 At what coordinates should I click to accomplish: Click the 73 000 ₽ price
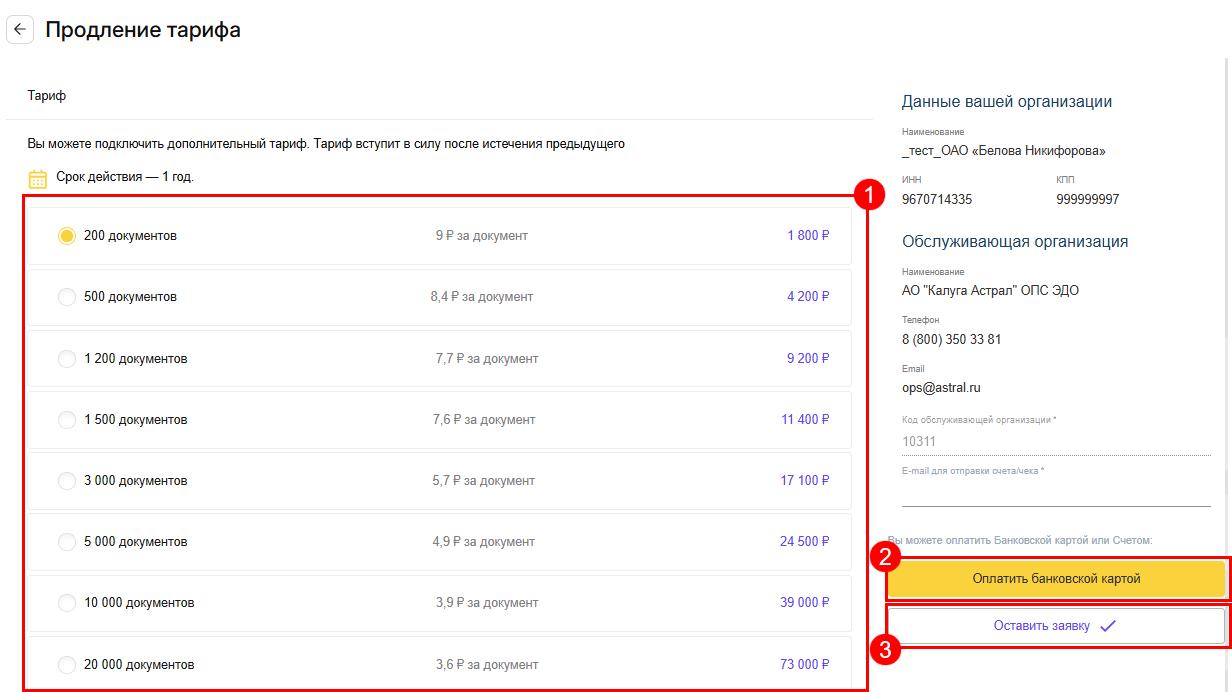tap(804, 665)
